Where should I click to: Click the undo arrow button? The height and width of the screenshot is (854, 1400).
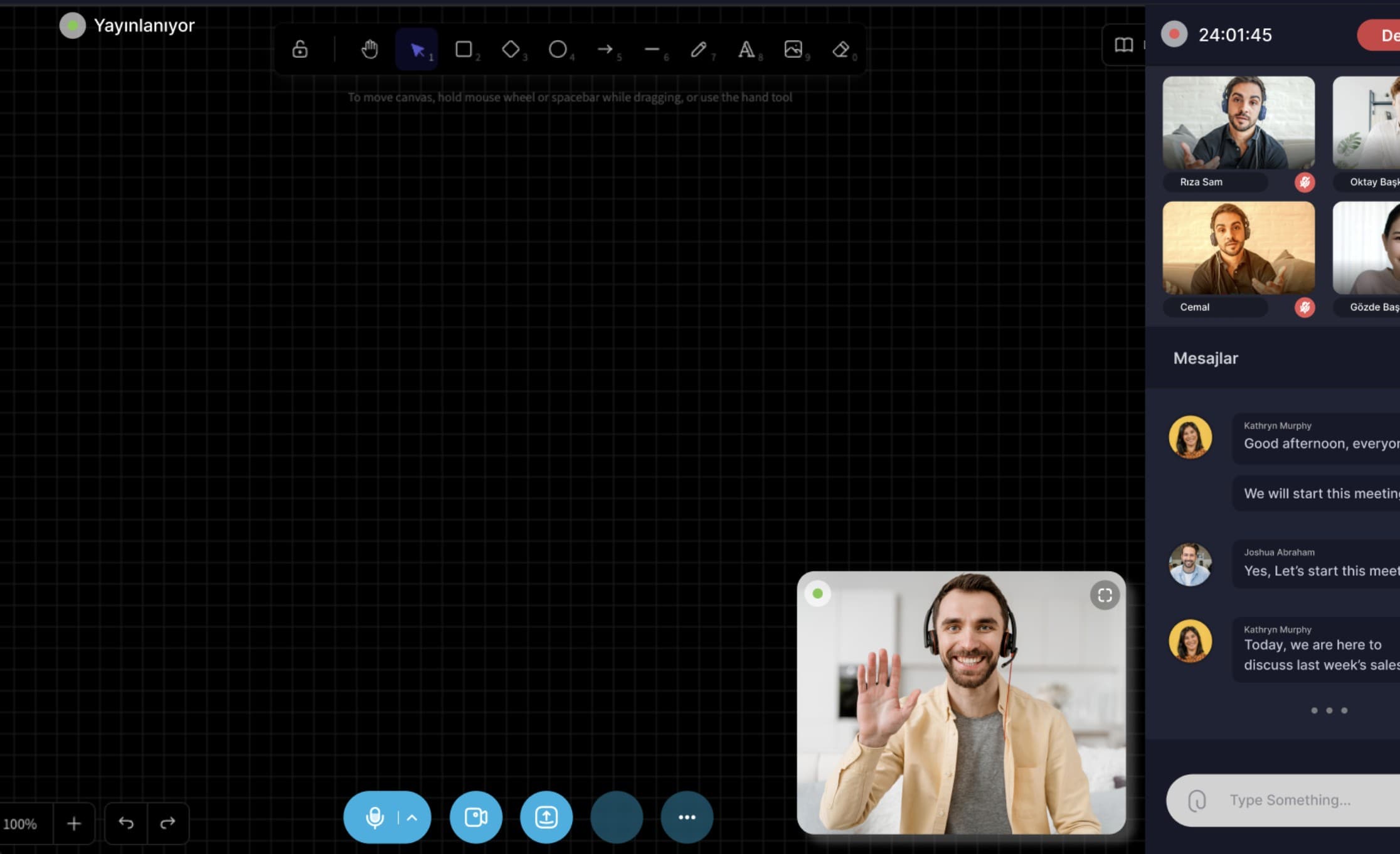(x=126, y=823)
